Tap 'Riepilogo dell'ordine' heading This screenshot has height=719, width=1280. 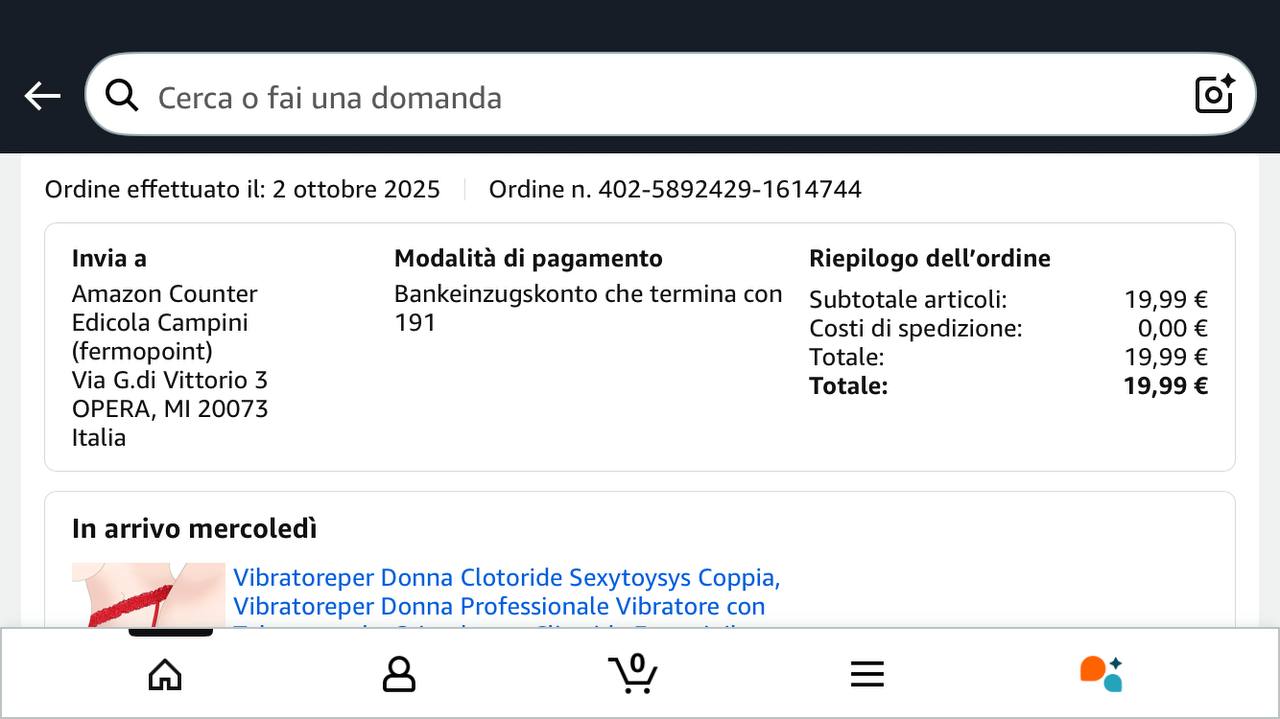pyautogui.click(x=930, y=258)
